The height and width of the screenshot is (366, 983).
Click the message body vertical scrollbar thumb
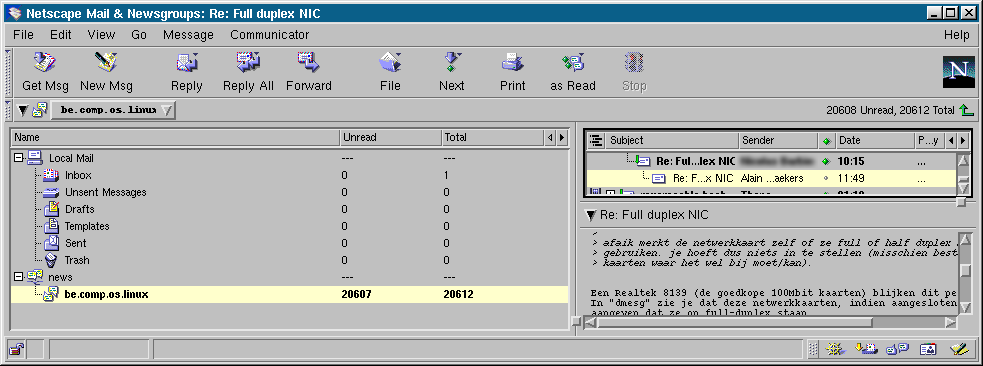[965, 270]
